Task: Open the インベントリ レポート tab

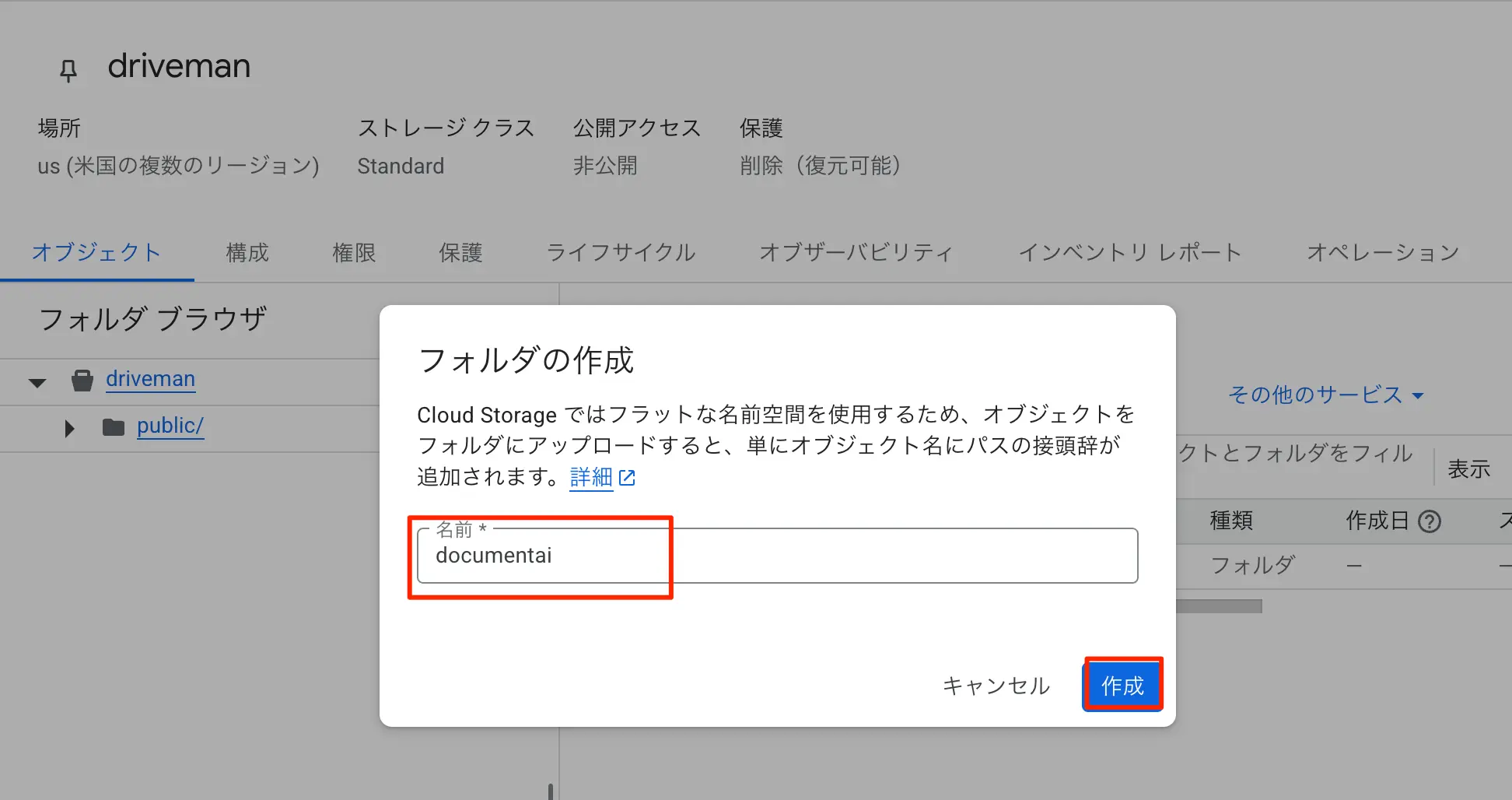Action: point(1129,253)
